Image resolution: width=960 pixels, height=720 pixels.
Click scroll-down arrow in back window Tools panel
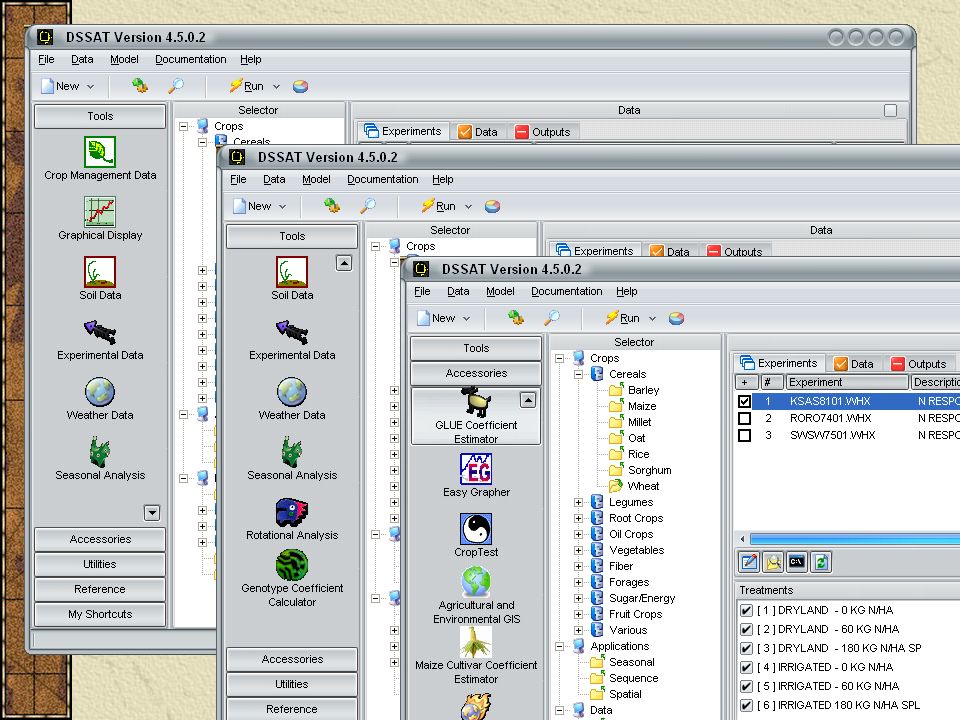coord(152,512)
